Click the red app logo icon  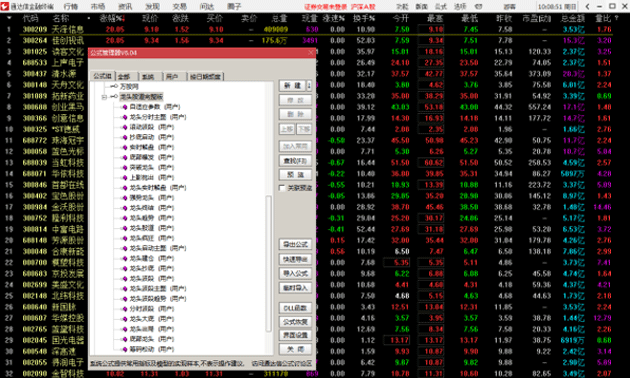(5, 6)
